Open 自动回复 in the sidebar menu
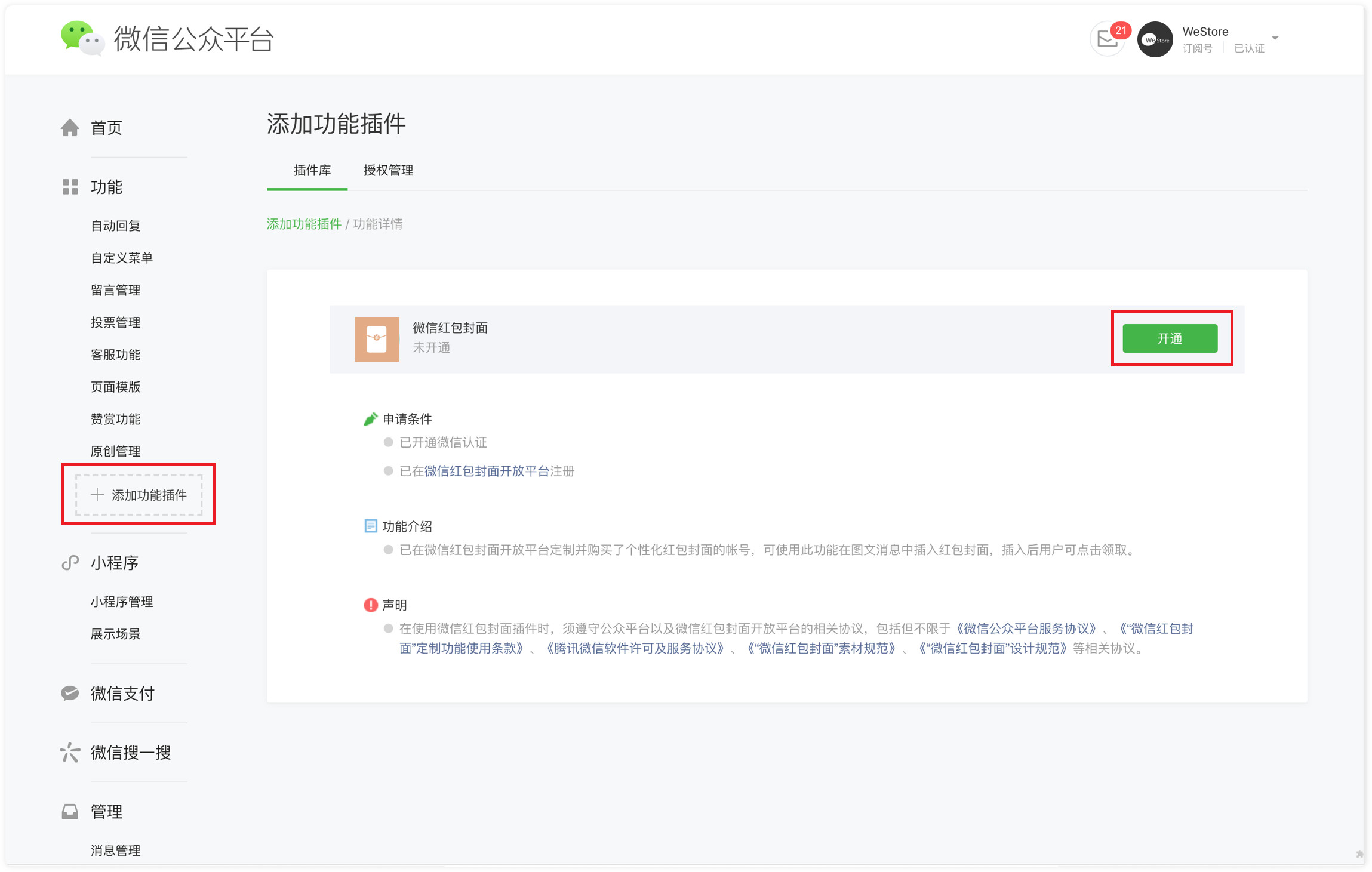The height and width of the screenshot is (872, 1372). (x=115, y=226)
